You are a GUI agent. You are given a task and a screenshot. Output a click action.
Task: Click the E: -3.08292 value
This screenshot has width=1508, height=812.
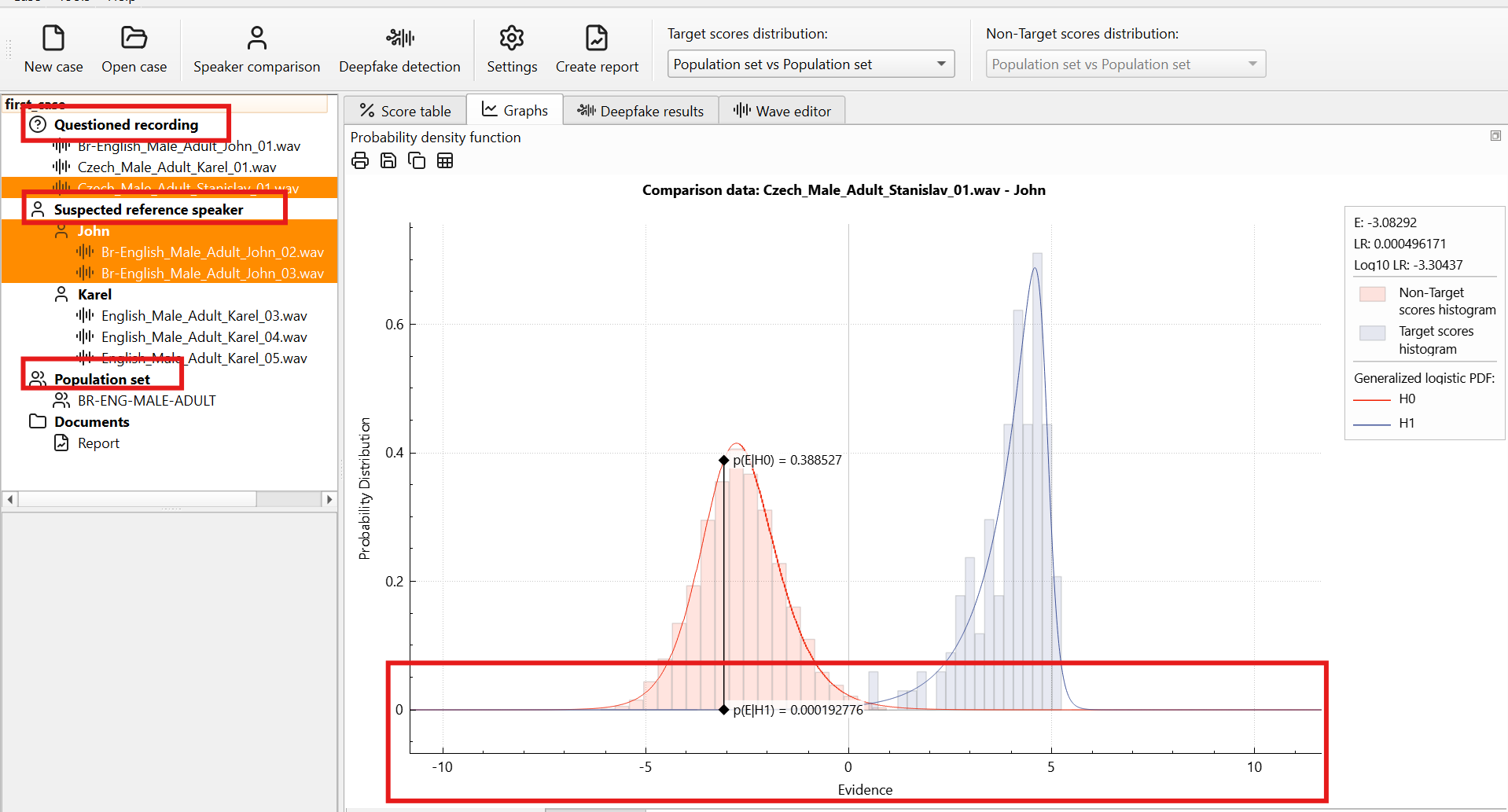(1385, 222)
